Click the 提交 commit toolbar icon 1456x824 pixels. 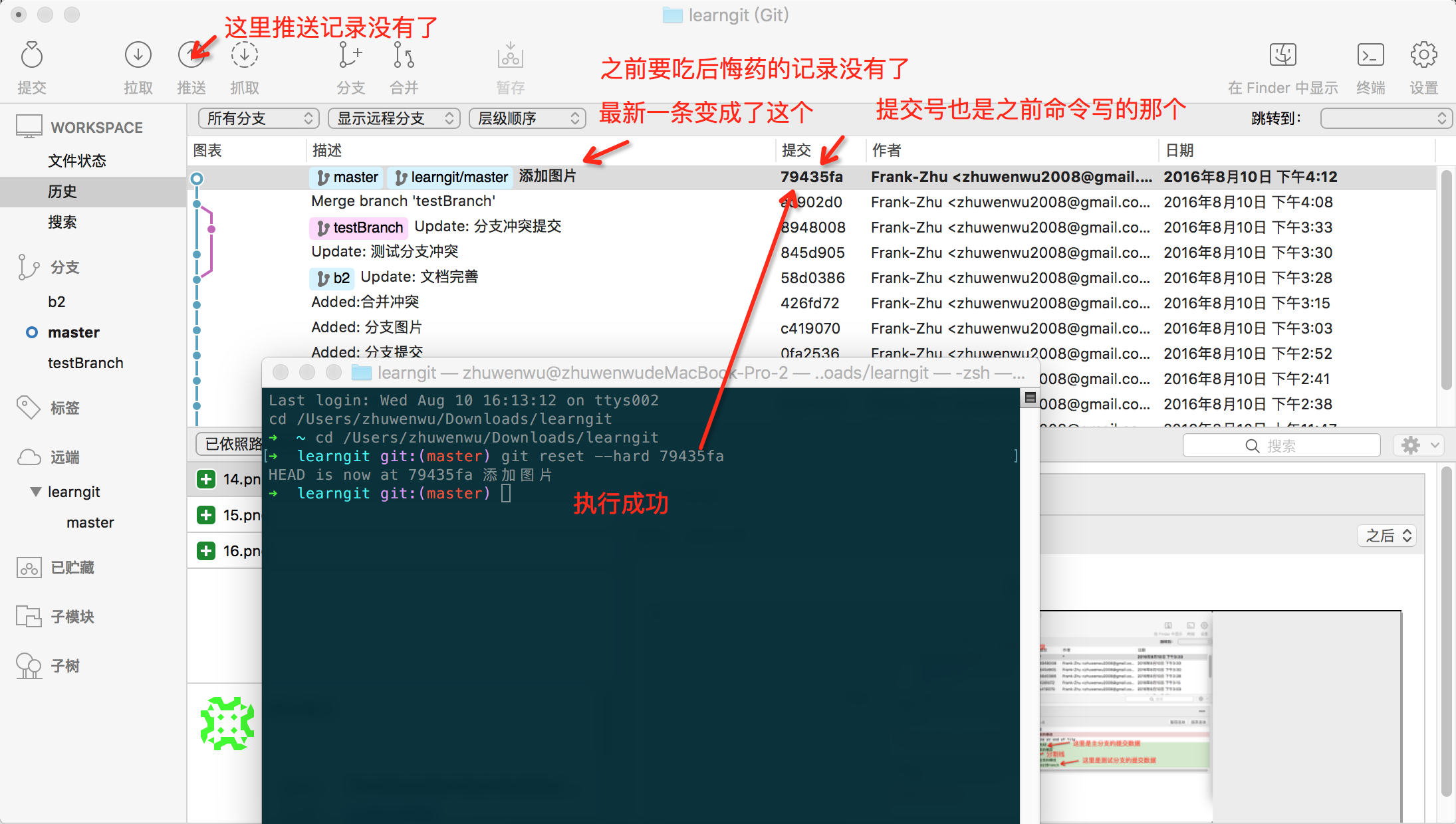31,55
